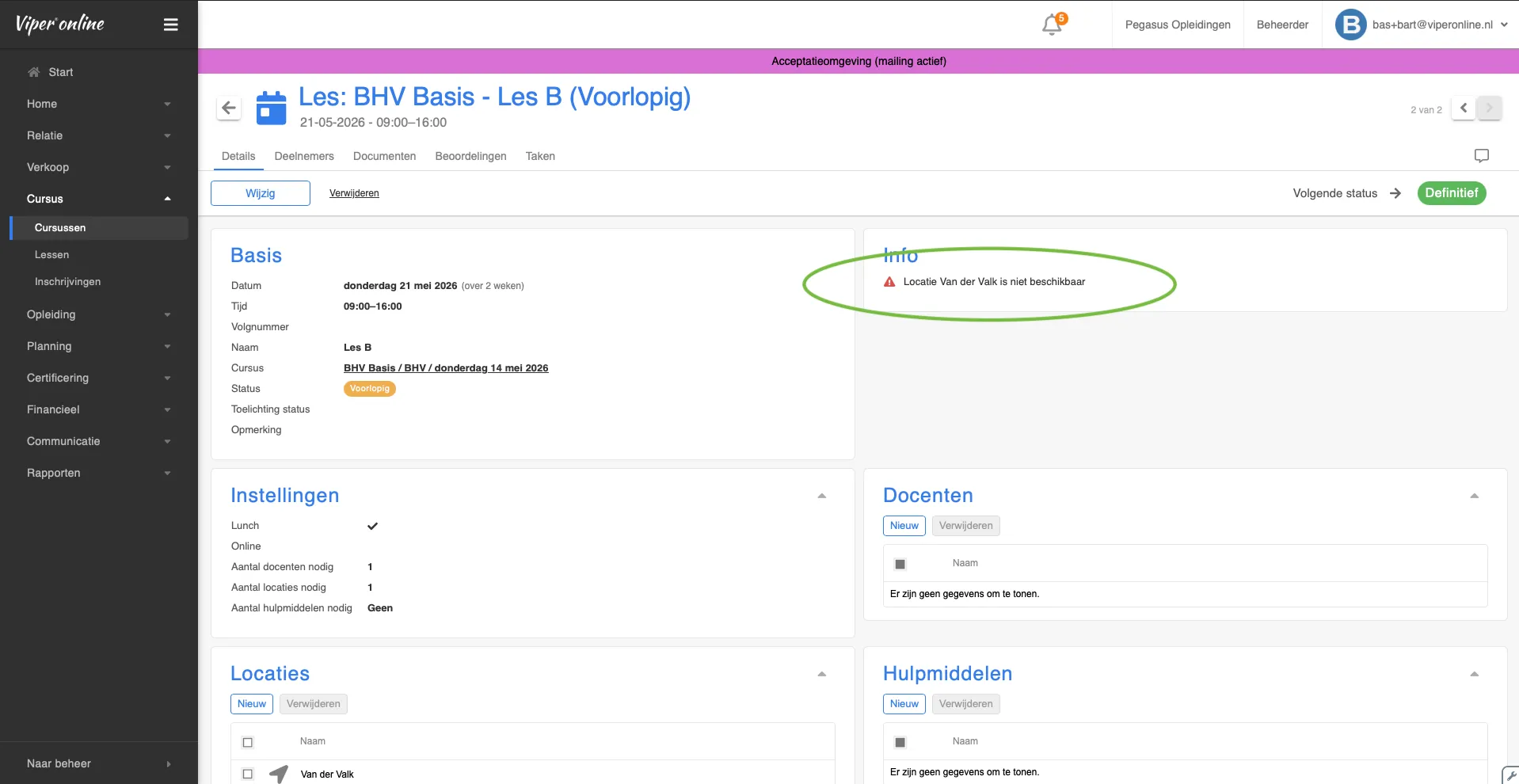Collapse the Instellingen panel
The image size is (1519, 784).
click(822, 496)
